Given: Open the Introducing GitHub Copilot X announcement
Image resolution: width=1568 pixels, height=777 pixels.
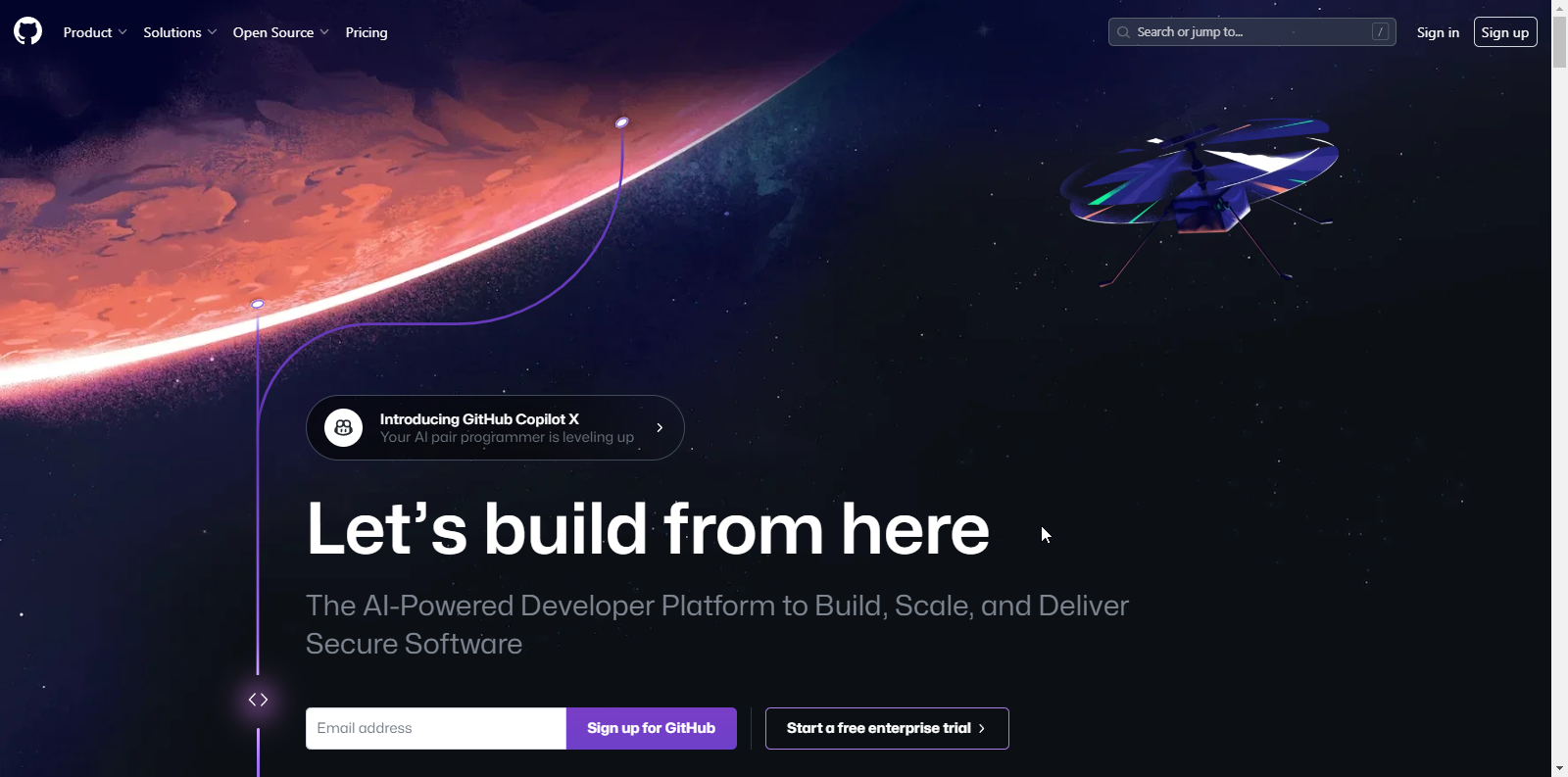Looking at the screenshot, I should coord(495,428).
